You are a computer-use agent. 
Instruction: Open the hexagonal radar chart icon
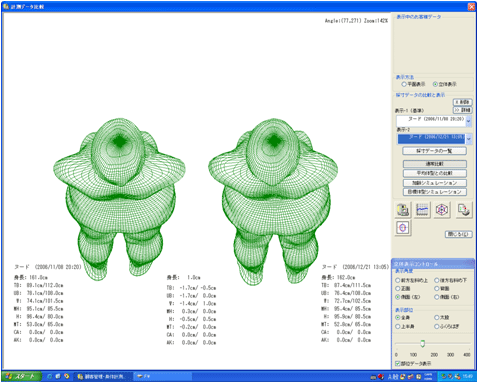pyautogui.click(x=442, y=210)
